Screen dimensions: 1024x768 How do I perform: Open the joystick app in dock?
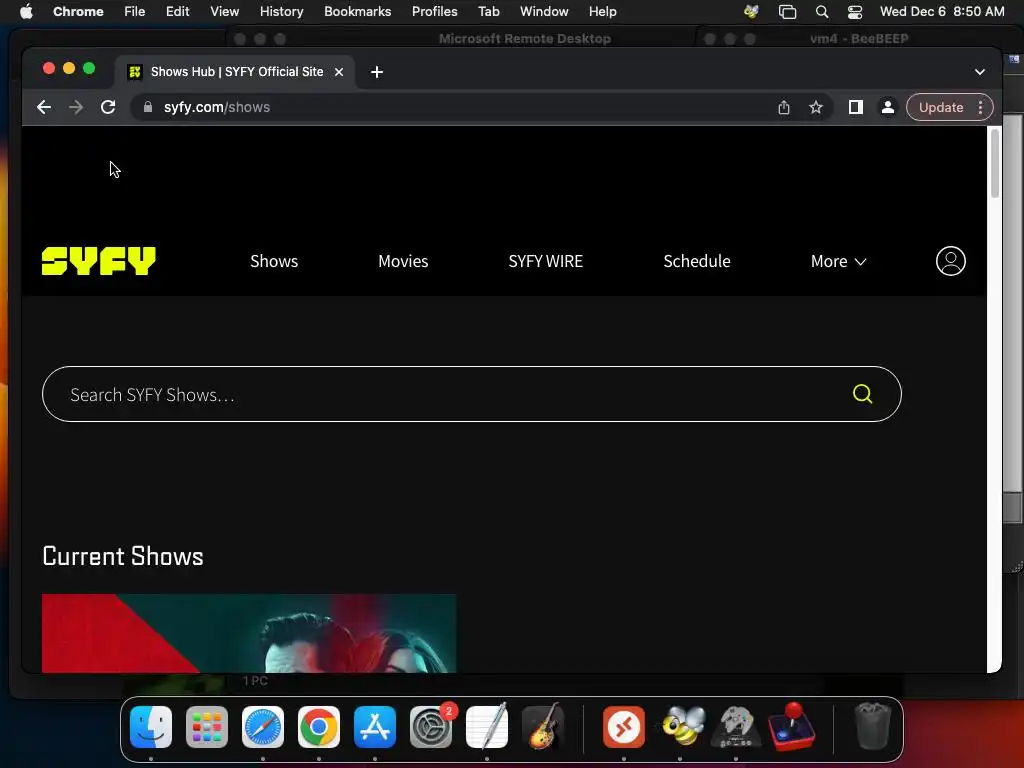point(792,727)
